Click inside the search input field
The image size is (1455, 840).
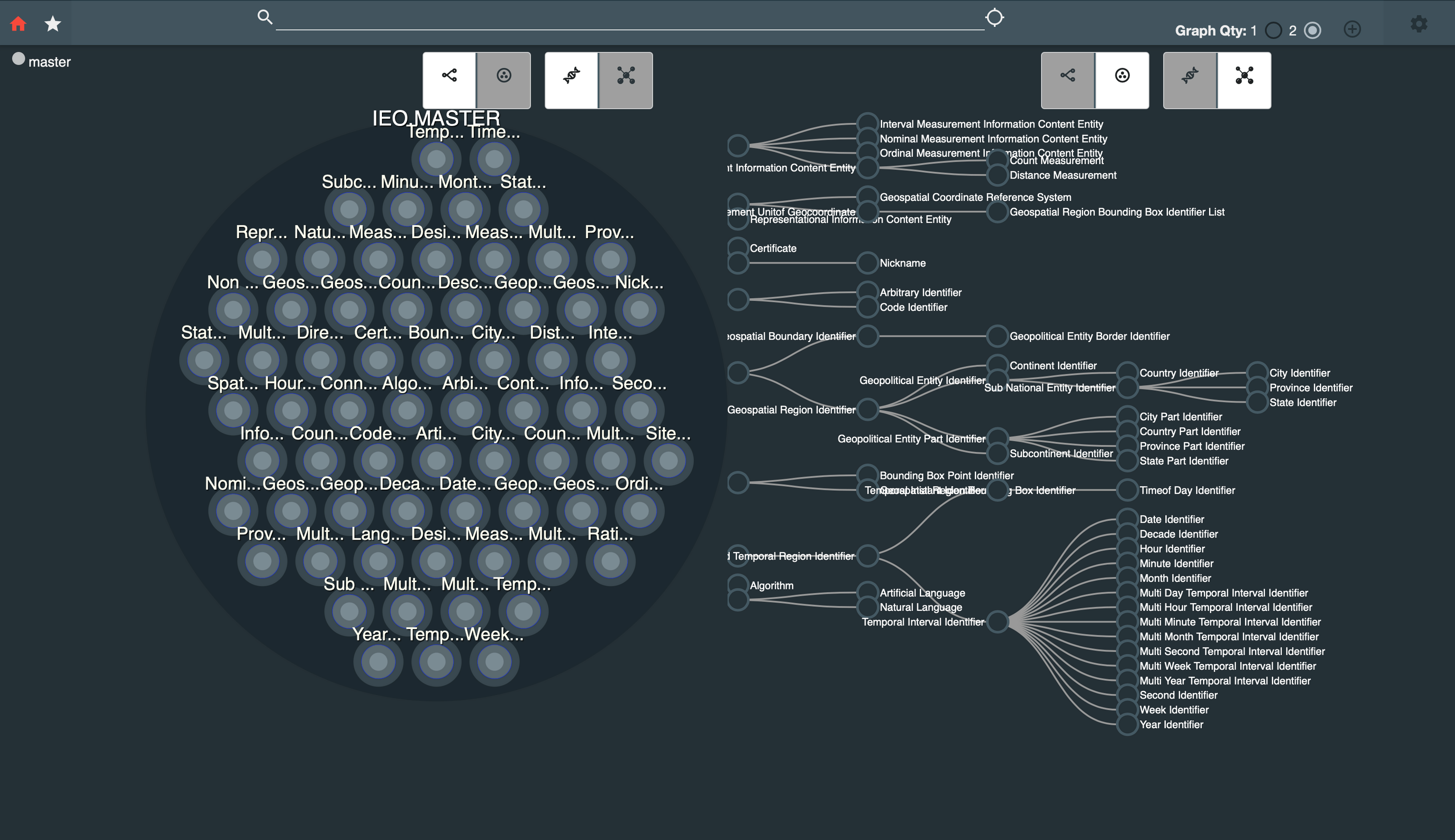(x=629, y=20)
